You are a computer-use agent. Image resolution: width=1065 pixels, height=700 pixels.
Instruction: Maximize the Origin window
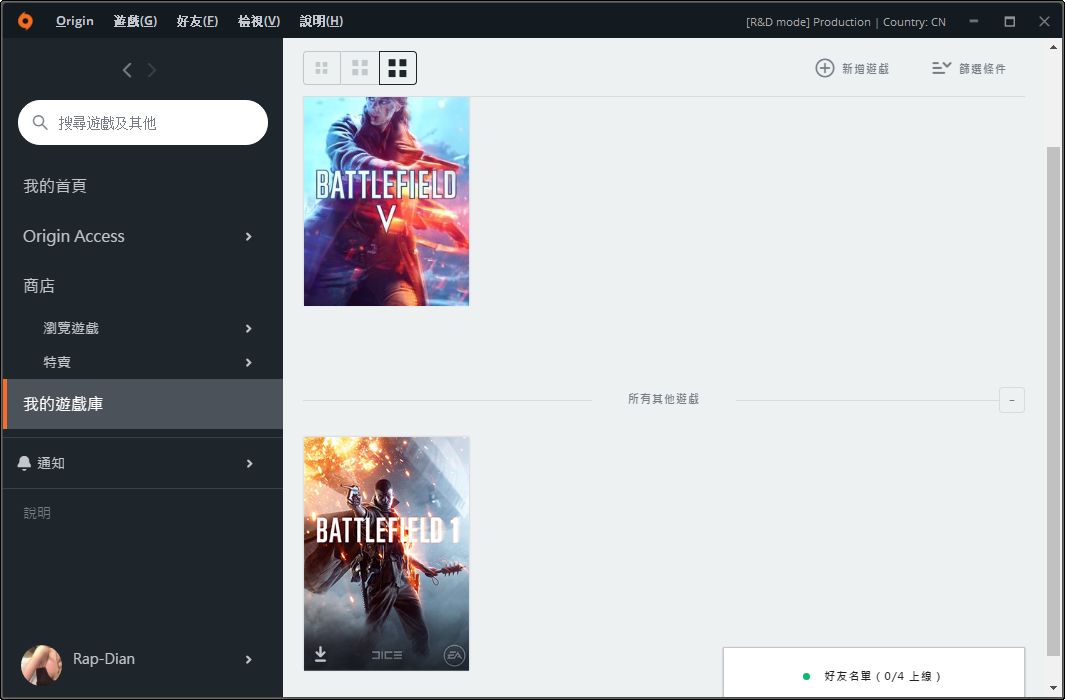[1010, 21]
